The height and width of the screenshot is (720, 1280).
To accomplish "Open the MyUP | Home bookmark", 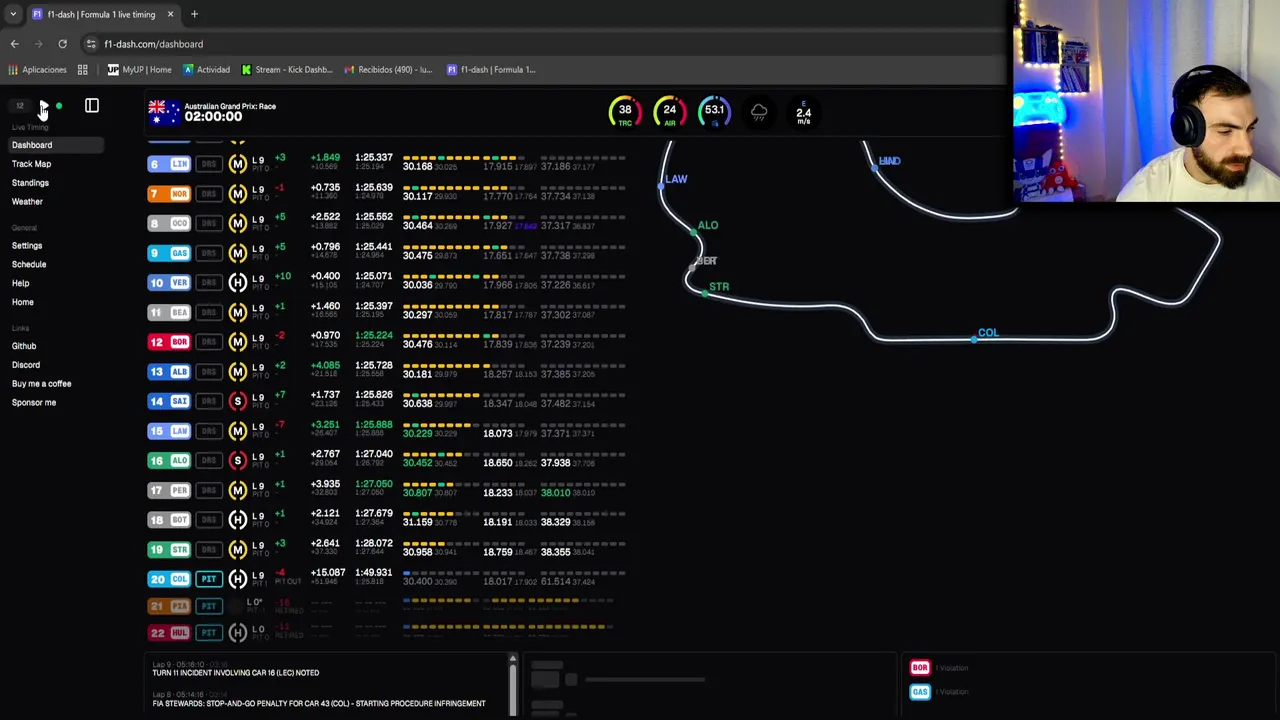I will (x=139, y=70).
